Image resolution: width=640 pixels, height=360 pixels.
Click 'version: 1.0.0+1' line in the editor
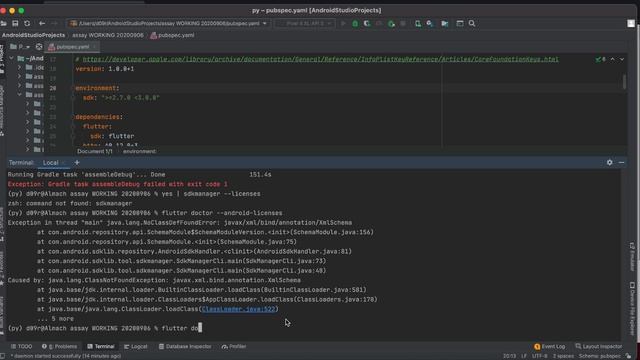tap(105, 69)
